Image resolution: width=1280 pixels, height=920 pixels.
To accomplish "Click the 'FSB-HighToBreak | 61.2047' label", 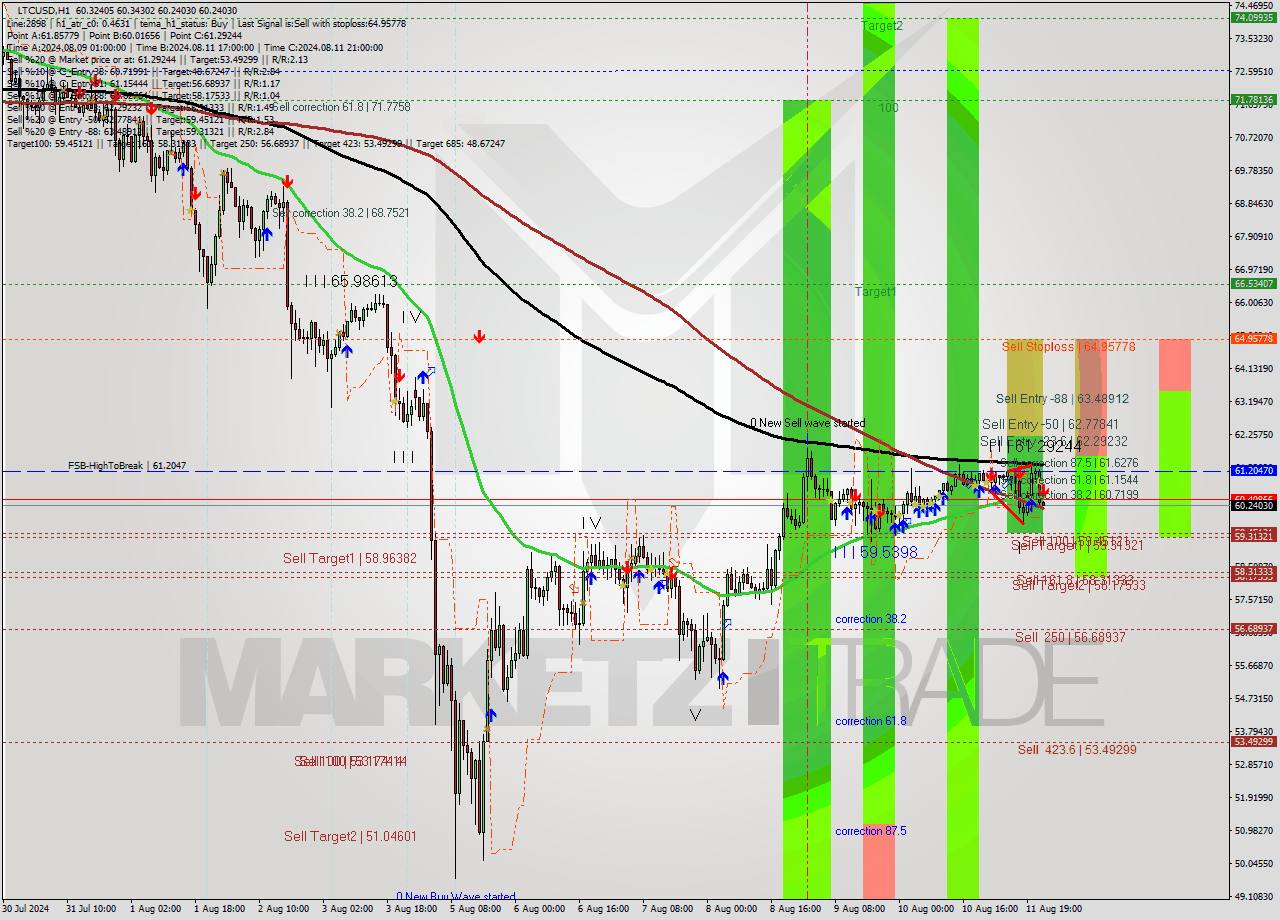I will (x=127, y=466).
